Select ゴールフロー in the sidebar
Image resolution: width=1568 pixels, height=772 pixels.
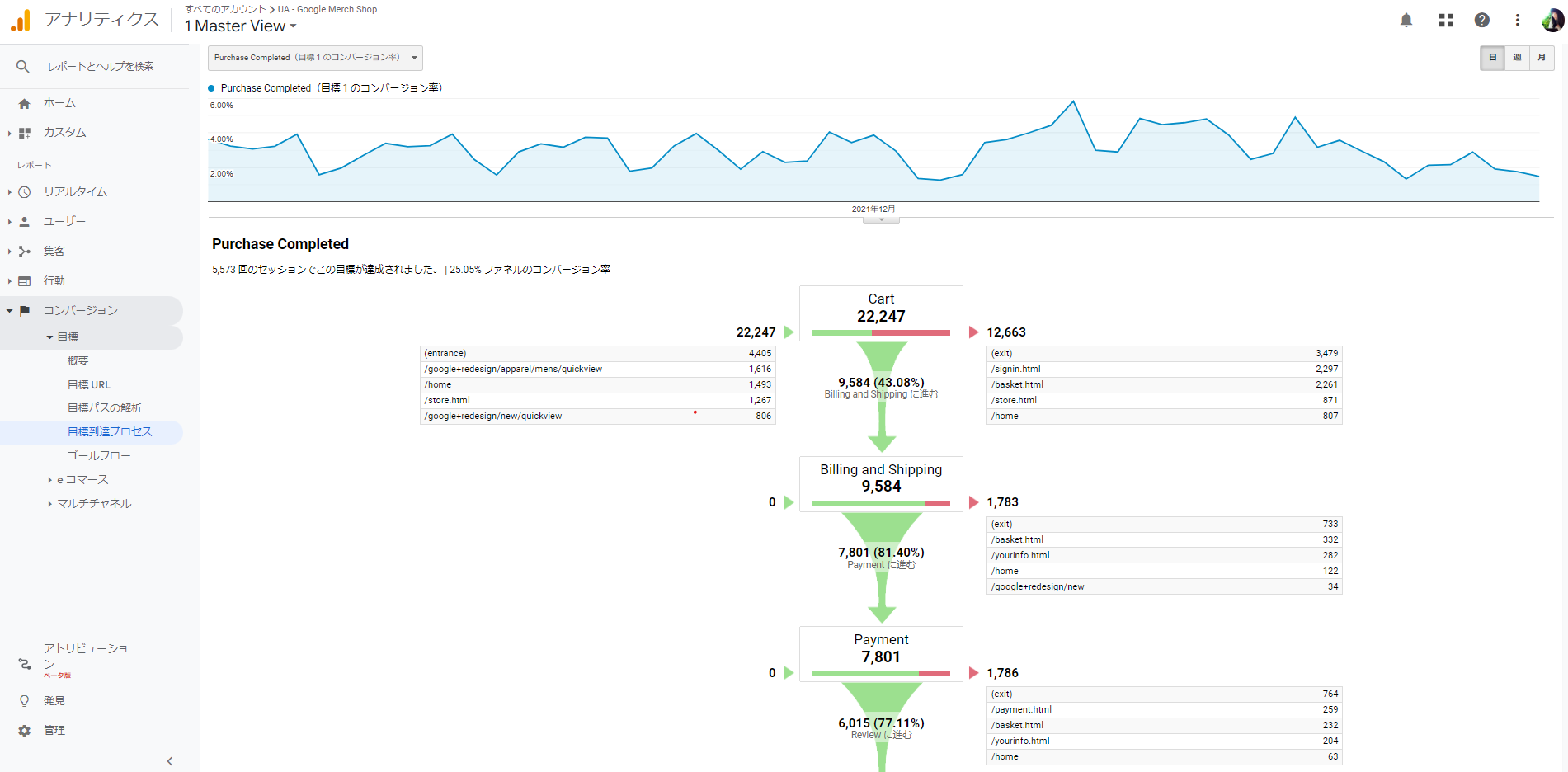pyautogui.click(x=98, y=456)
